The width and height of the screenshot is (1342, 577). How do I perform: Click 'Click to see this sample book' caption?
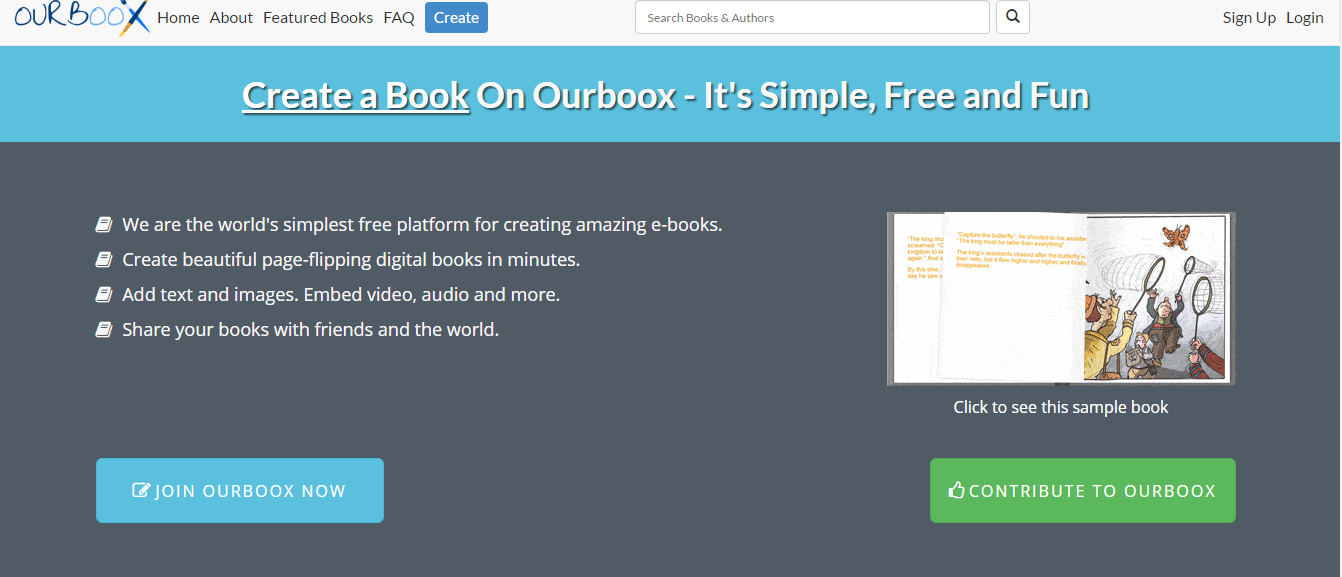pyautogui.click(x=1060, y=407)
